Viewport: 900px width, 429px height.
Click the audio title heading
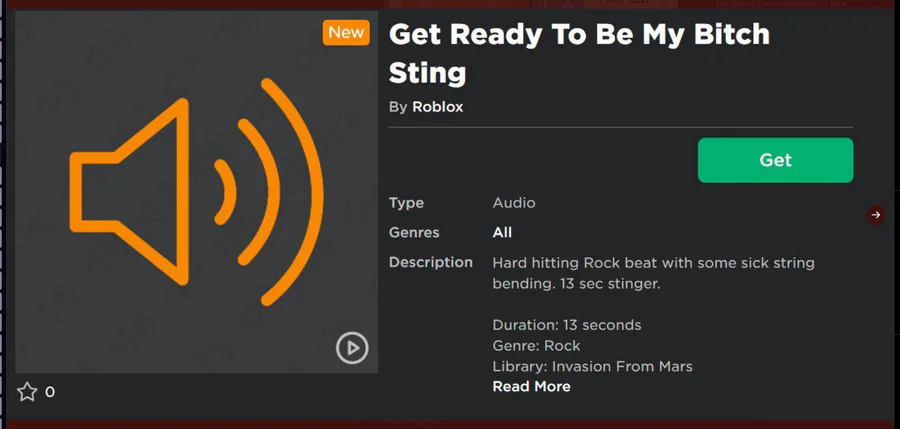tap(579, 53)
